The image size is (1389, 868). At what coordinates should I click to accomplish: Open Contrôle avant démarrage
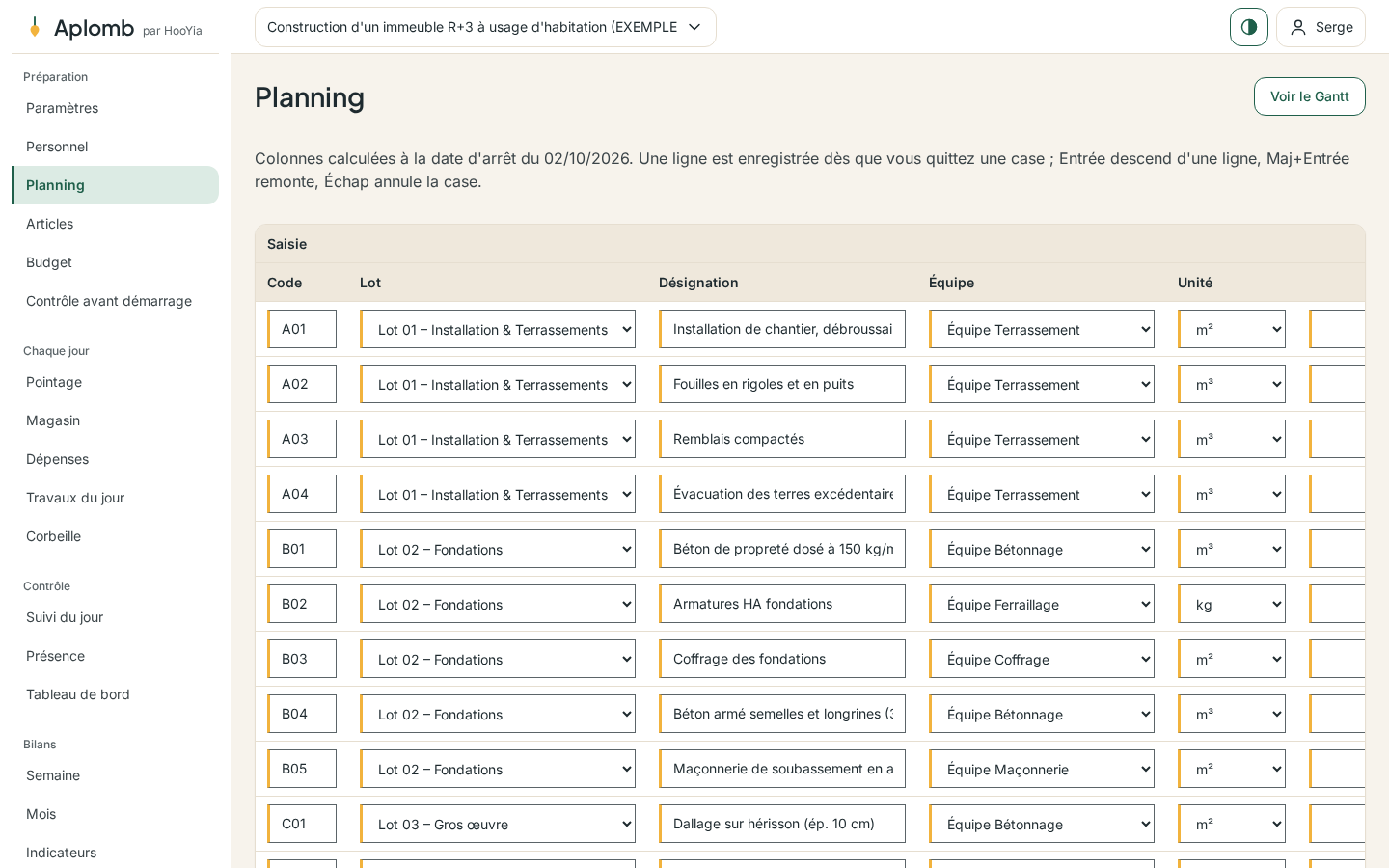115,301
